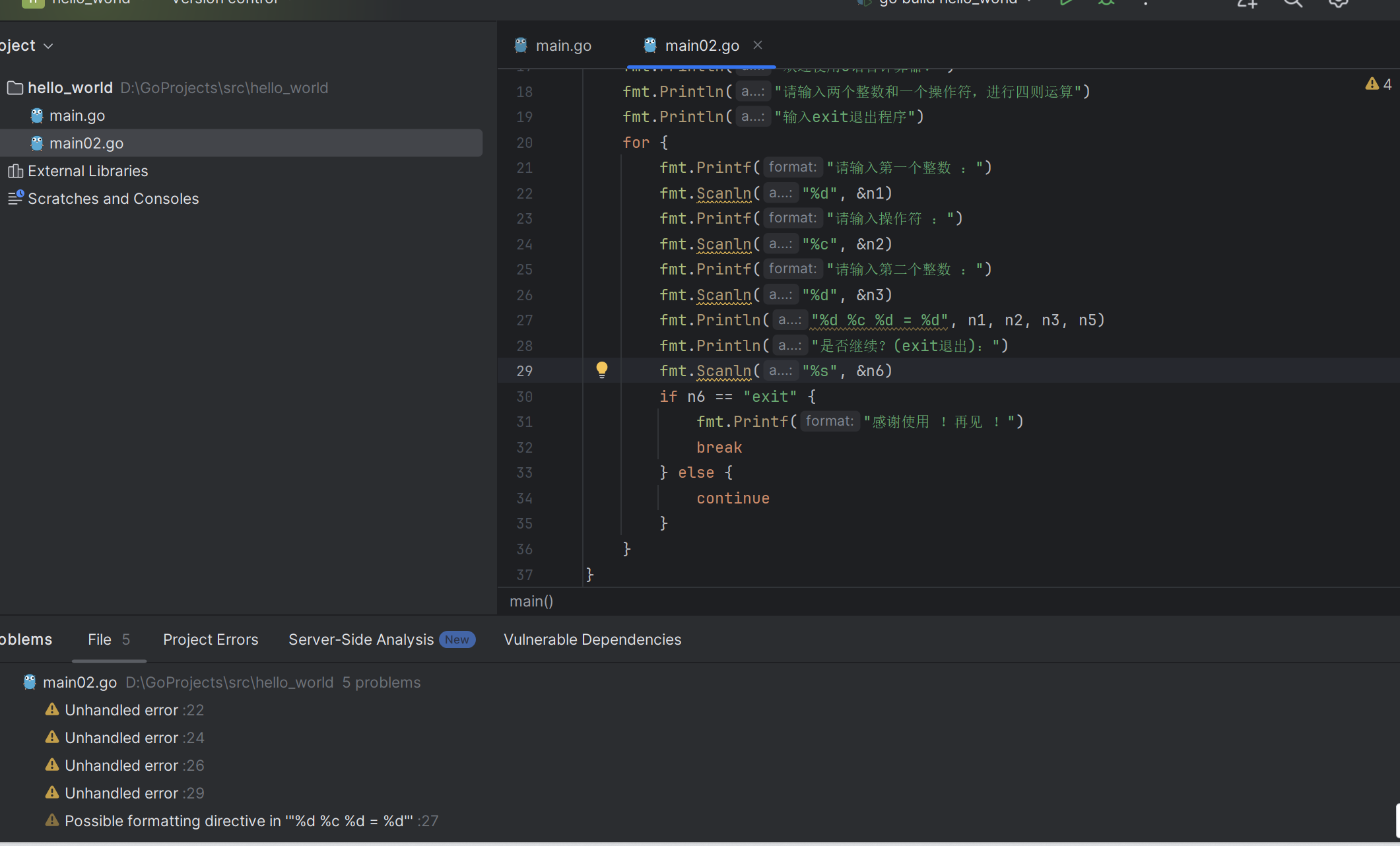Click the gopher icon in the problems list
The width and height of the screenshot is (1400, 846).
pos(30,682)
